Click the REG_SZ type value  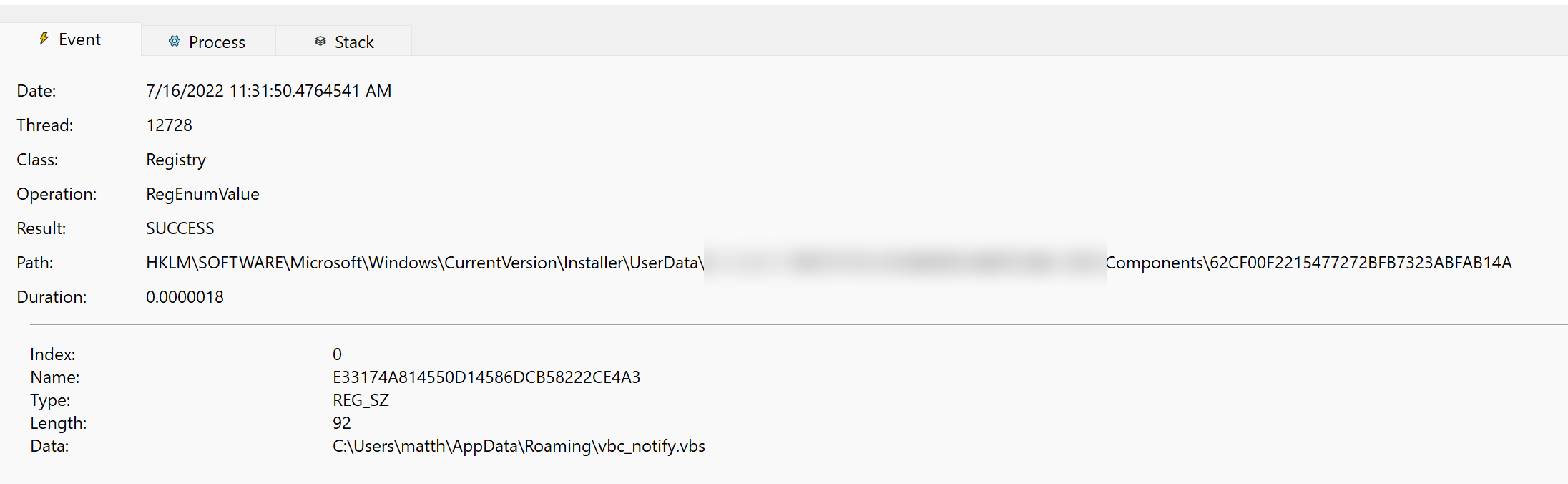pos(361,400)
